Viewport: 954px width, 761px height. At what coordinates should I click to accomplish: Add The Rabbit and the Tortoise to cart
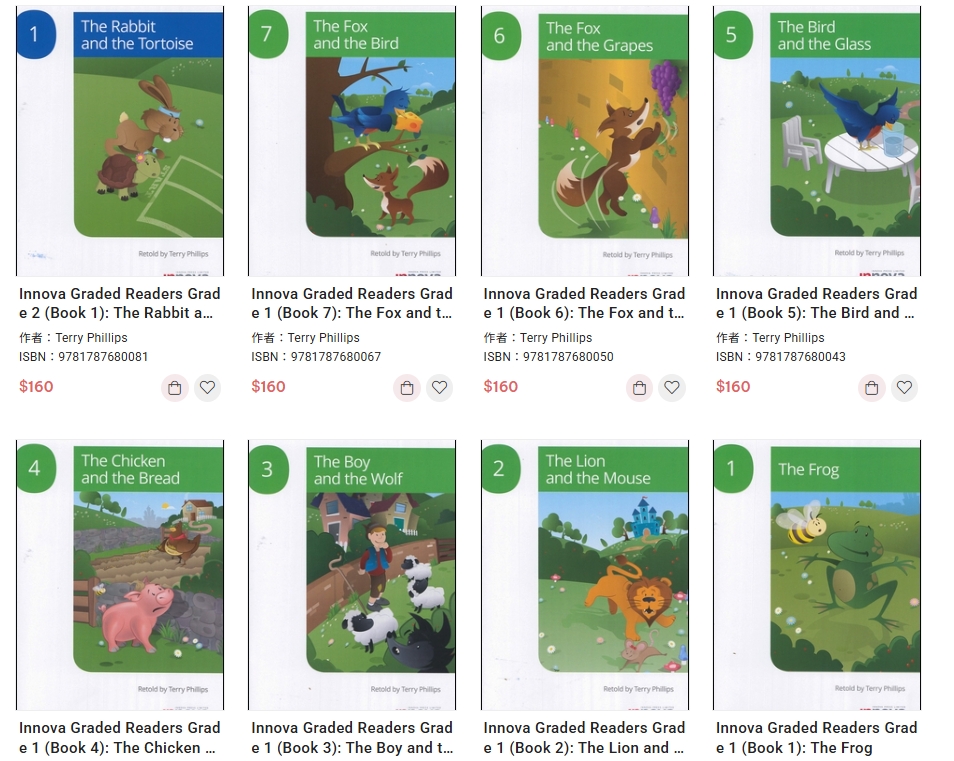[x=175, y=387]
